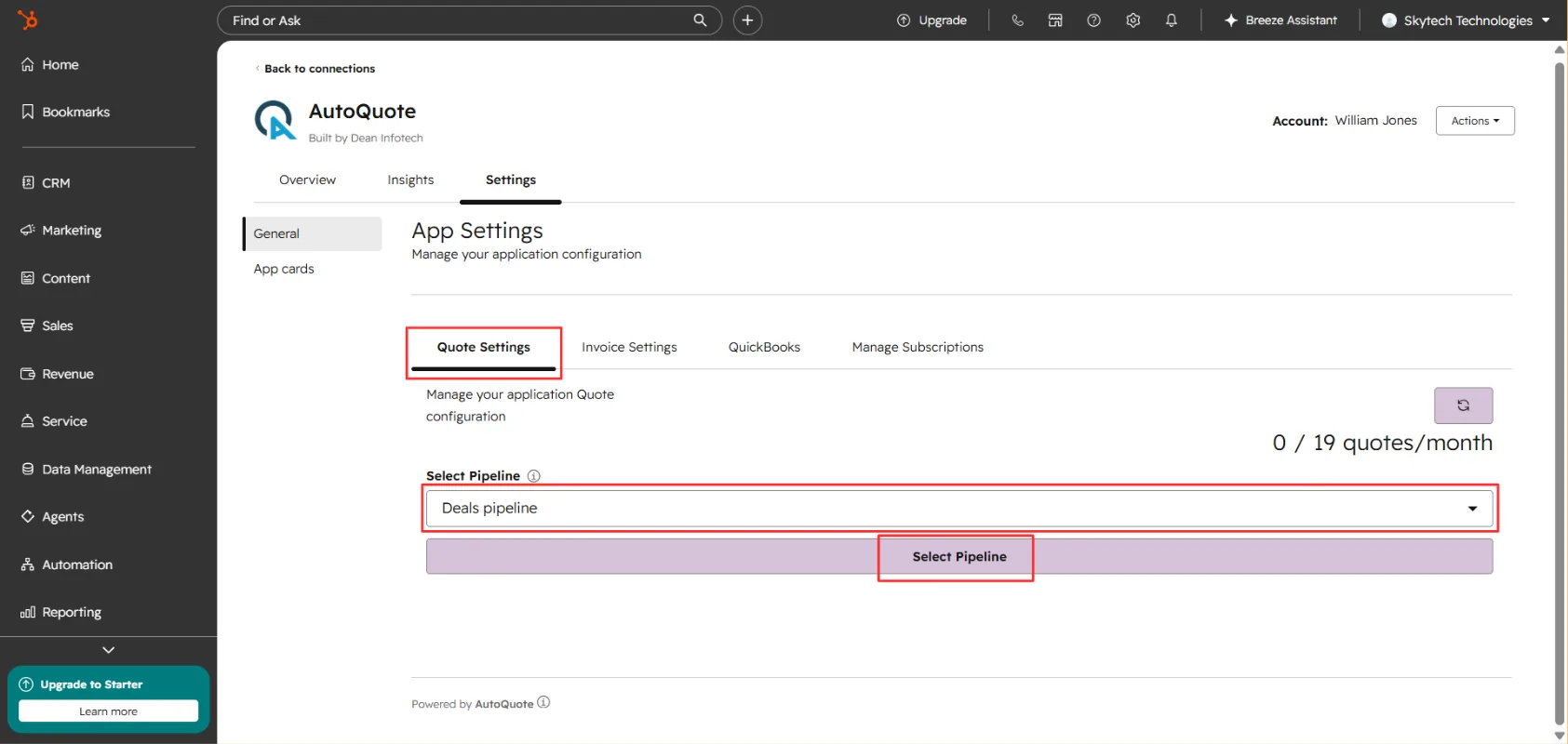Viewport: 1568px width, 744px height.
Task: Click Upgrade to Starter heading
Action: click(x=91, y=684)
